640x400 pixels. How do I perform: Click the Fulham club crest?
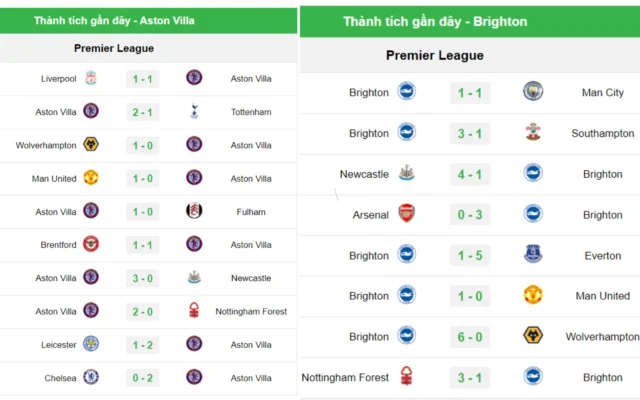point(194,211)
